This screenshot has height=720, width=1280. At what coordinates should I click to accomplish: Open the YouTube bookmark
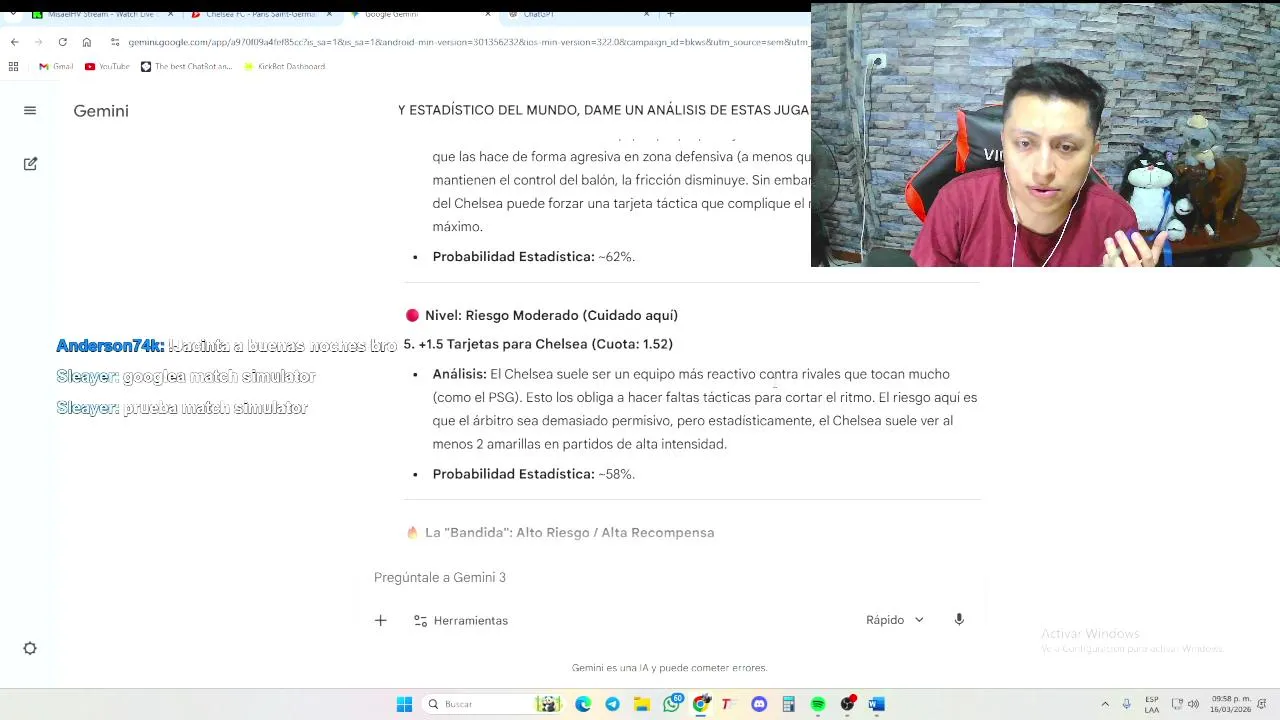(x=107, y=66)
